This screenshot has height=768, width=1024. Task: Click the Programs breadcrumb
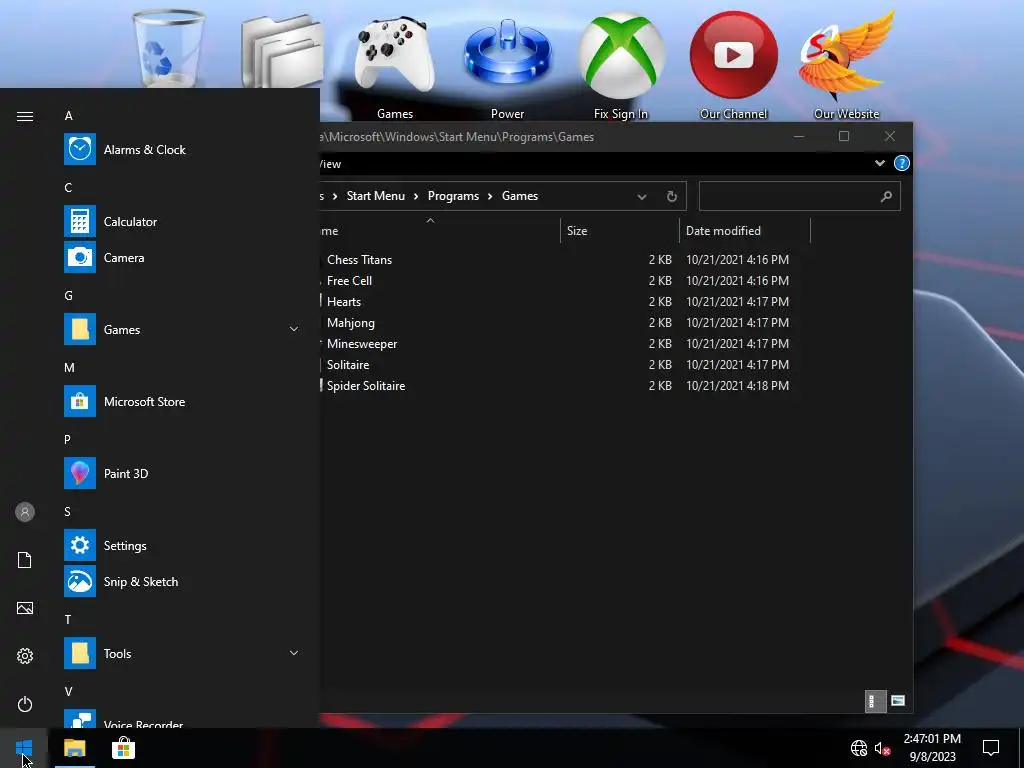(453, 196)
